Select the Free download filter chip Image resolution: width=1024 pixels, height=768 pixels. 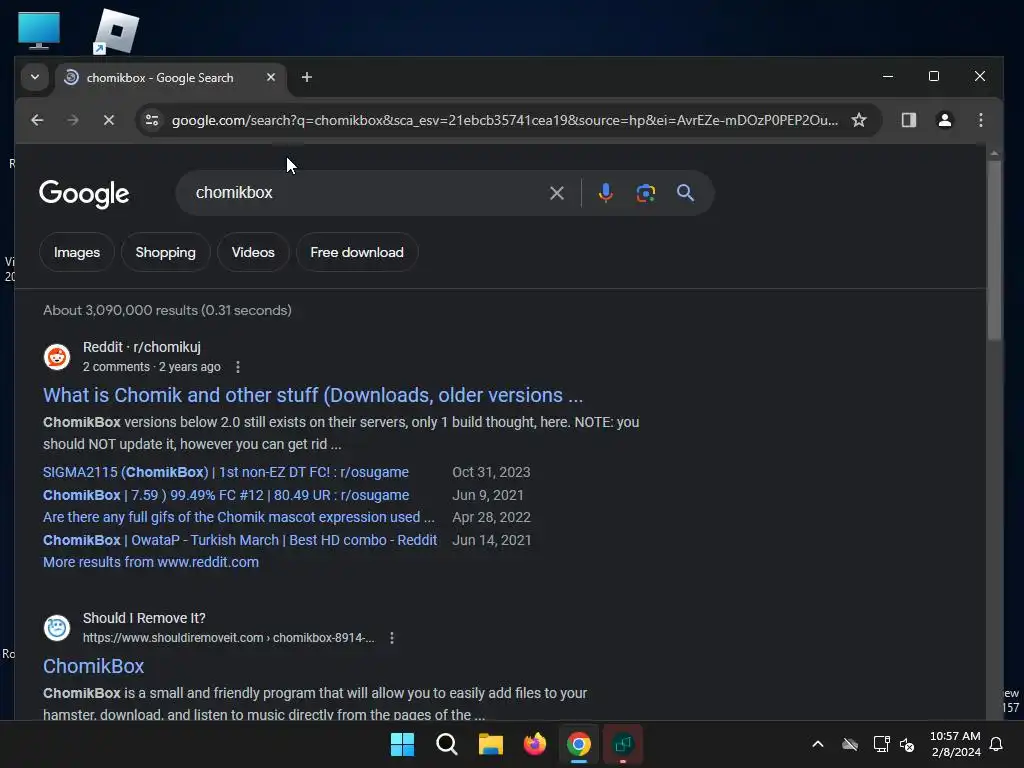[357, 252]
